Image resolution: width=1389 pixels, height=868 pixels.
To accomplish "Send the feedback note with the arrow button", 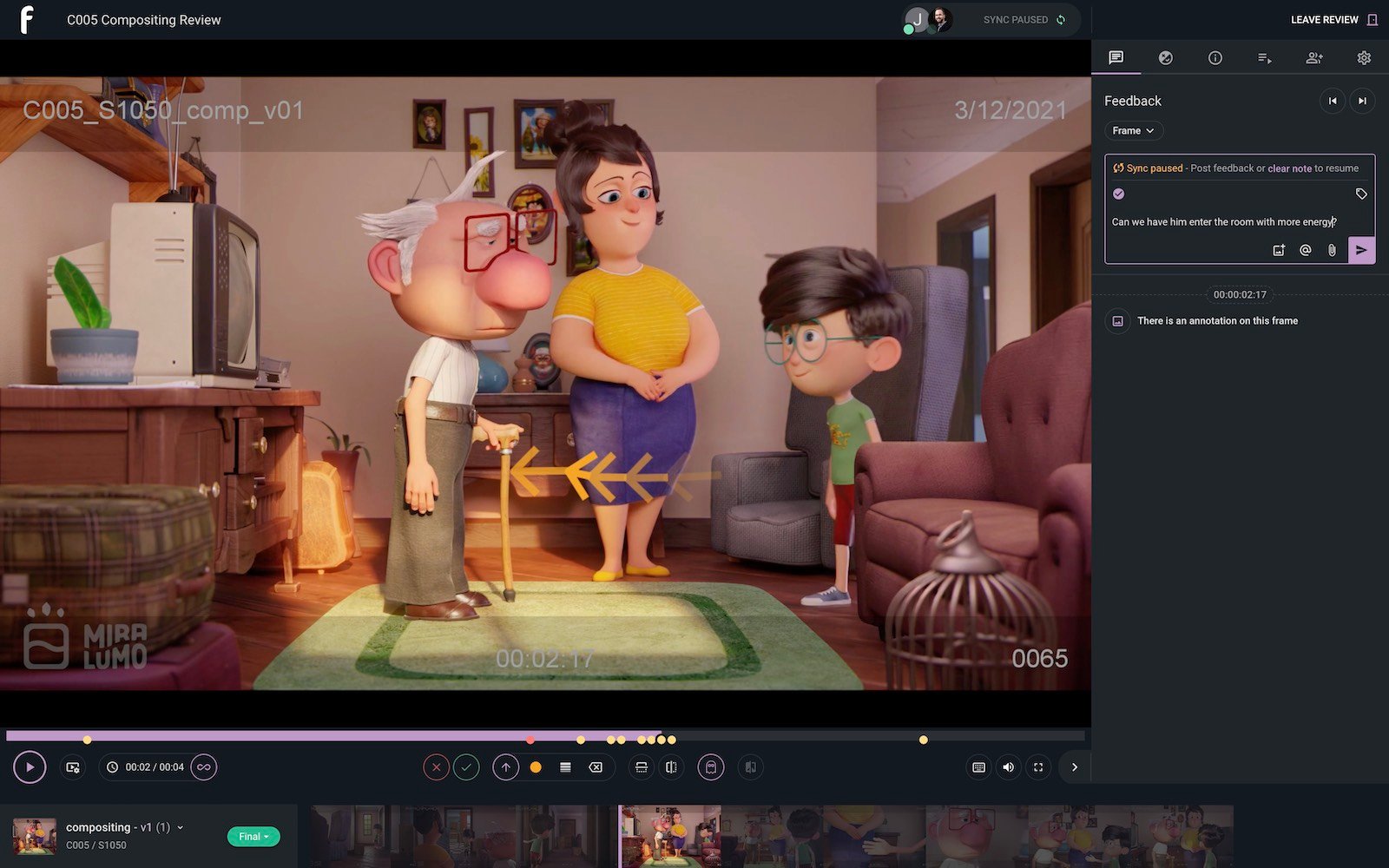I will 1360,250.
